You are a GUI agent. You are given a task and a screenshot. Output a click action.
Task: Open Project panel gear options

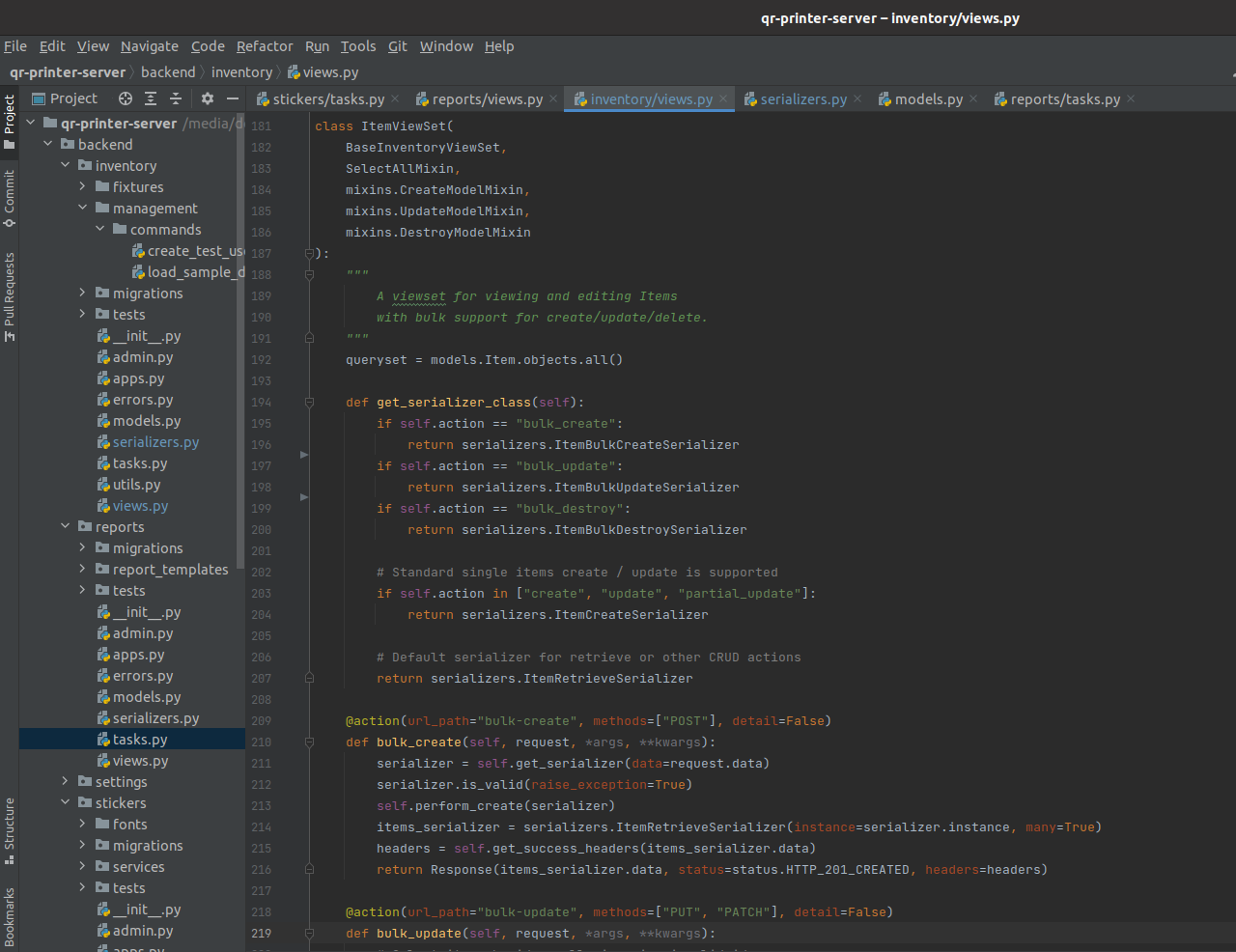(207, 98)
